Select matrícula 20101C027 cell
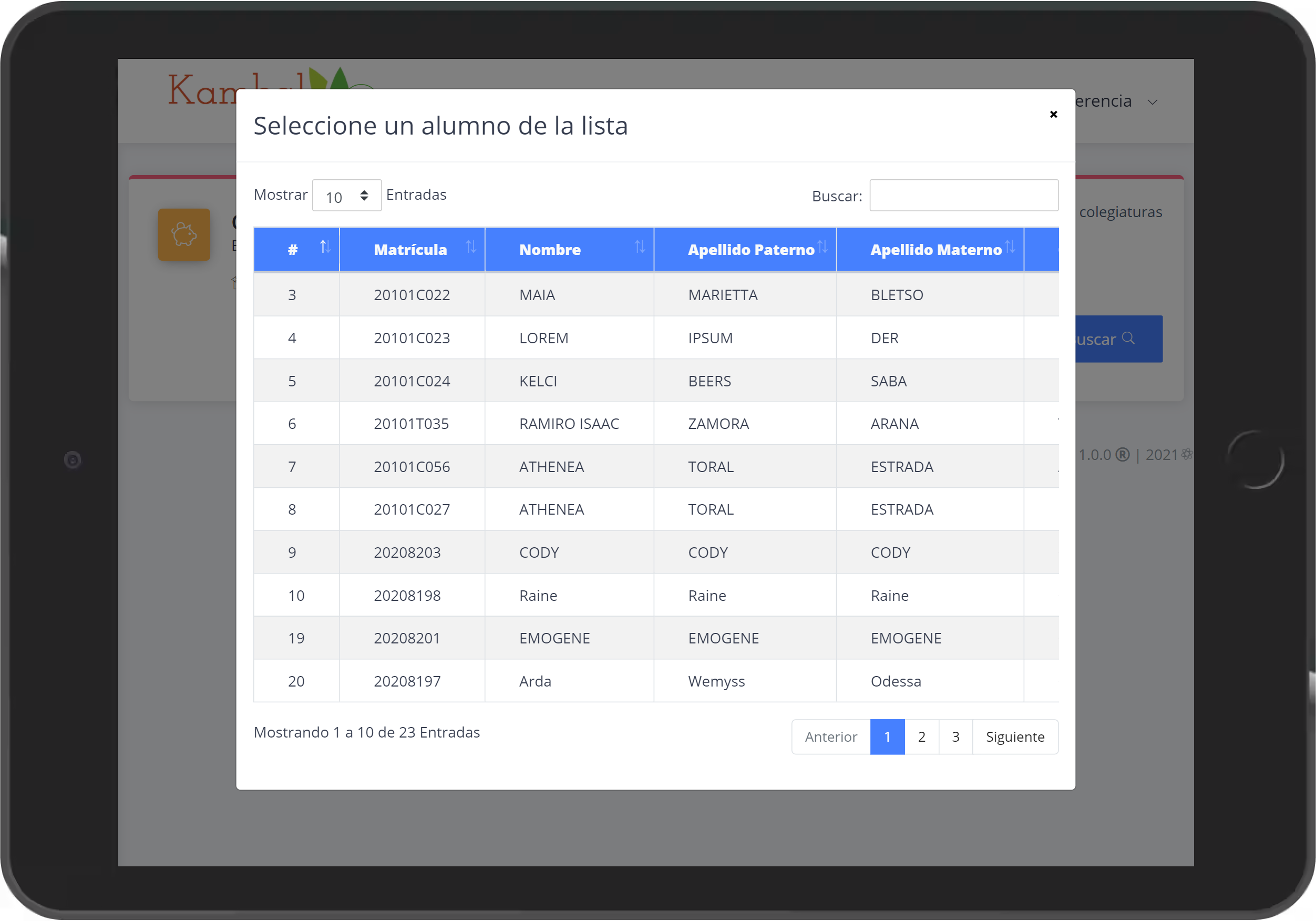Image resolution: width=1316 pixels, height=921 pixels. coord(412,509)
